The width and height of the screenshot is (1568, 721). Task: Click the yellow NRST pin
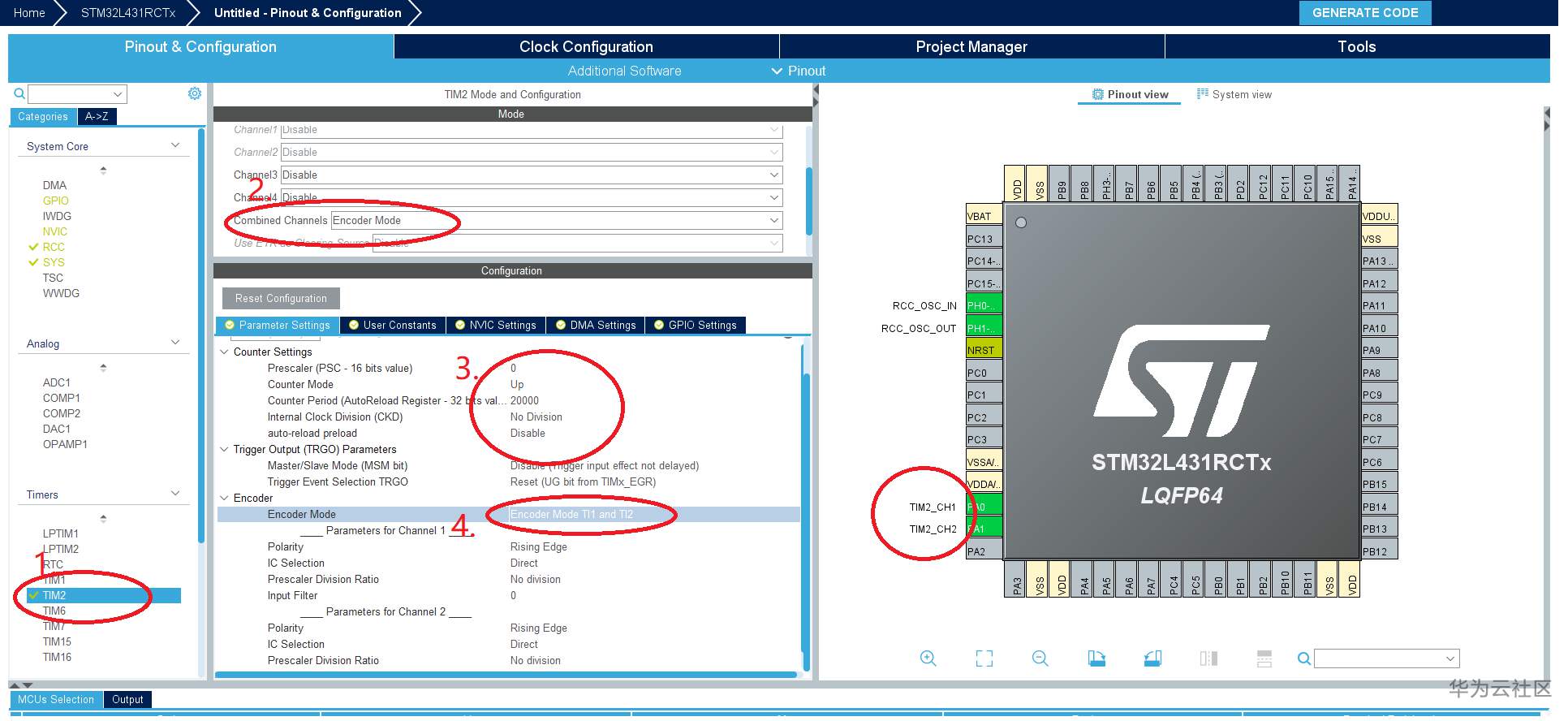pos(984,350)
